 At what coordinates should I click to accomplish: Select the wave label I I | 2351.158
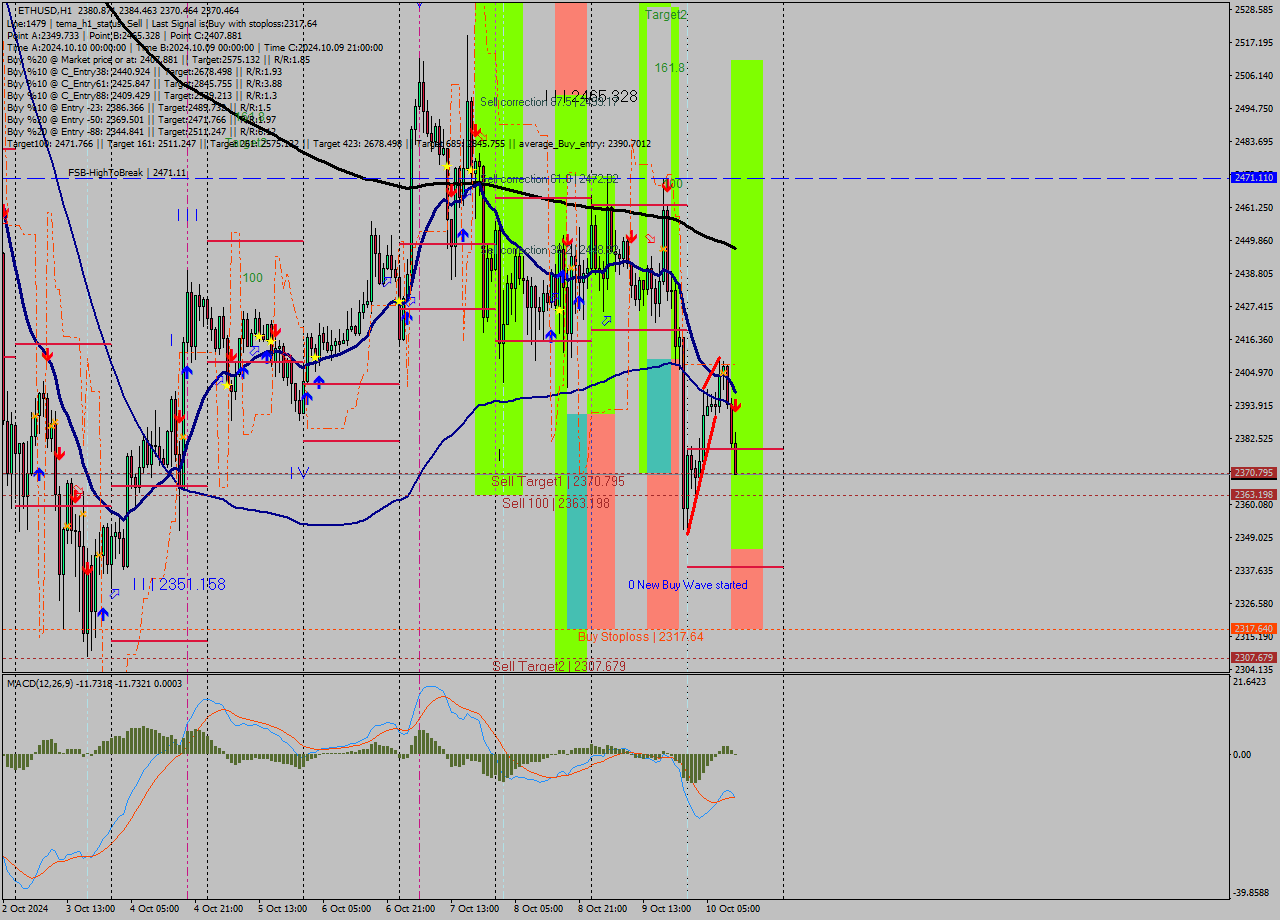click(178, 584)
